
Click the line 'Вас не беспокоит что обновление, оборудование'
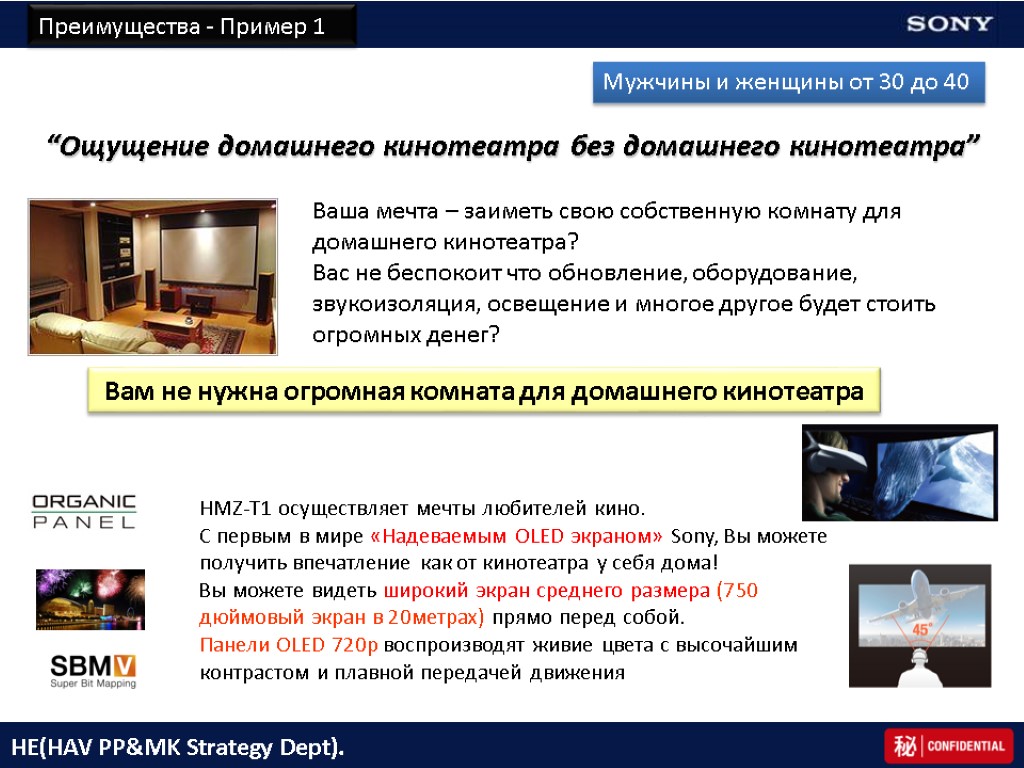584,272
